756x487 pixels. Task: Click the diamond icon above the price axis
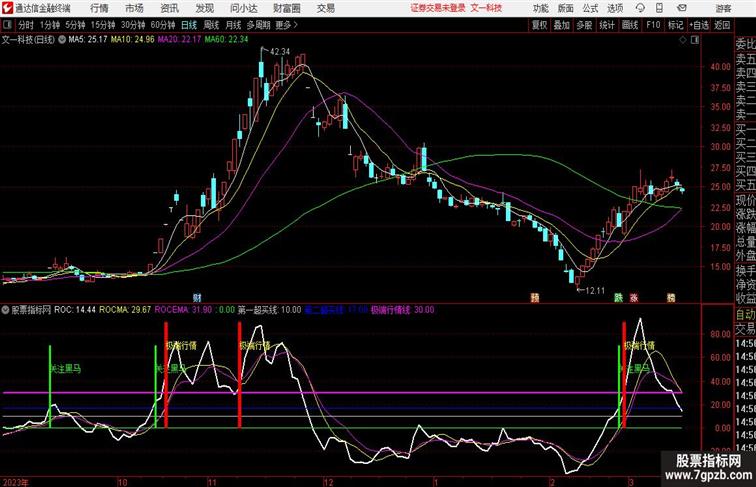pos(683,41)
